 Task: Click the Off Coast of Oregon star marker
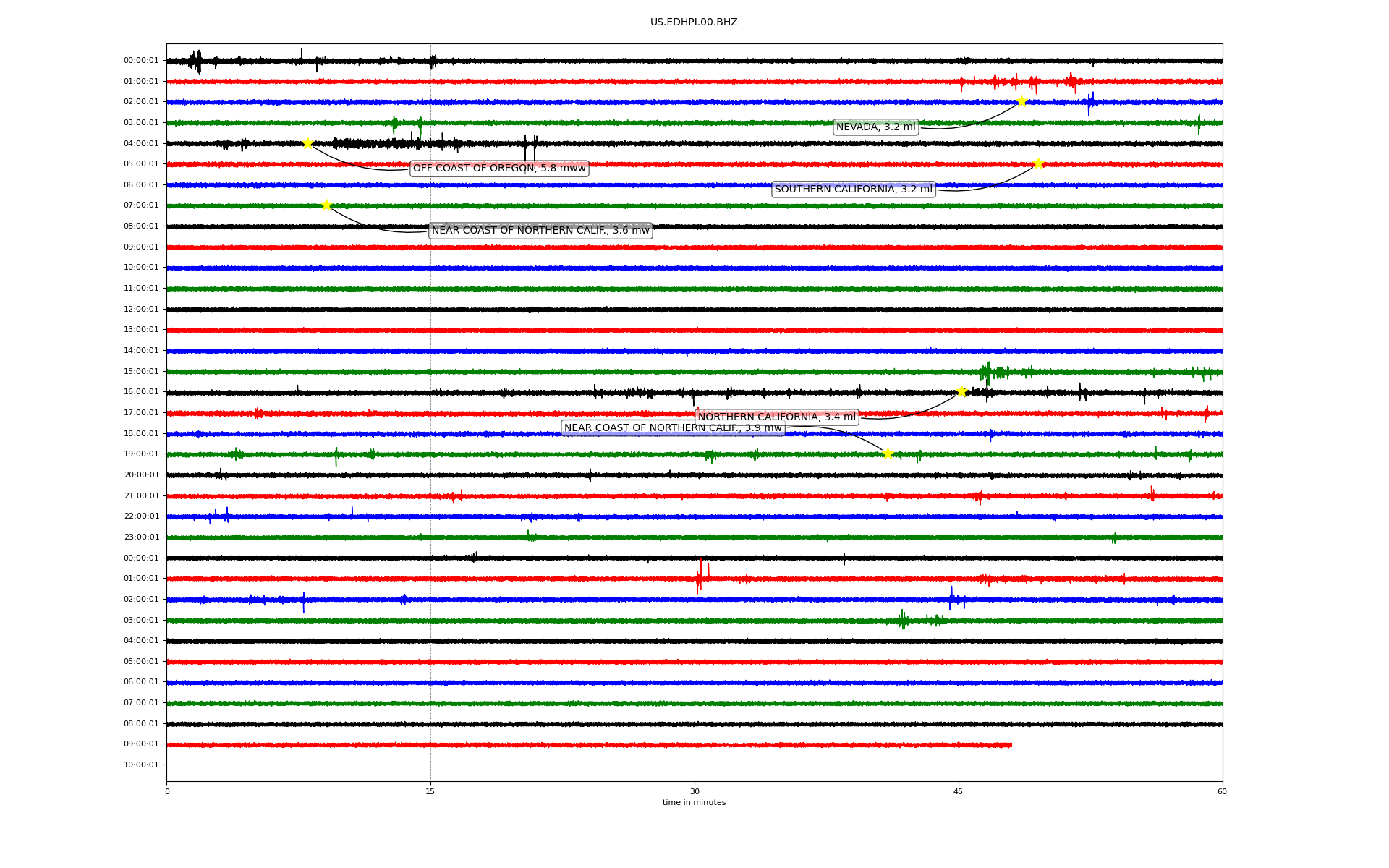(307, 143)
